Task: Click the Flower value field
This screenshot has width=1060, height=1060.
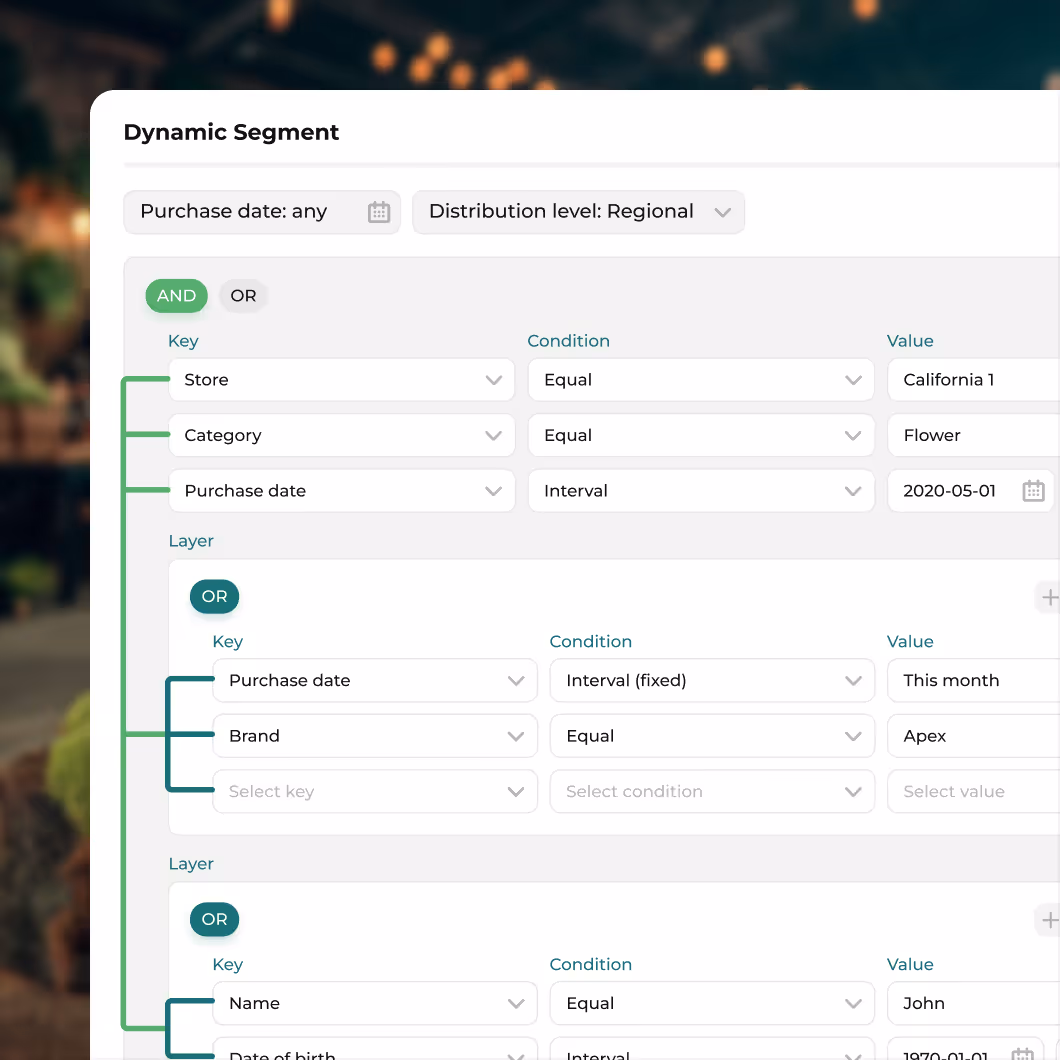Action: coord(973,435)
